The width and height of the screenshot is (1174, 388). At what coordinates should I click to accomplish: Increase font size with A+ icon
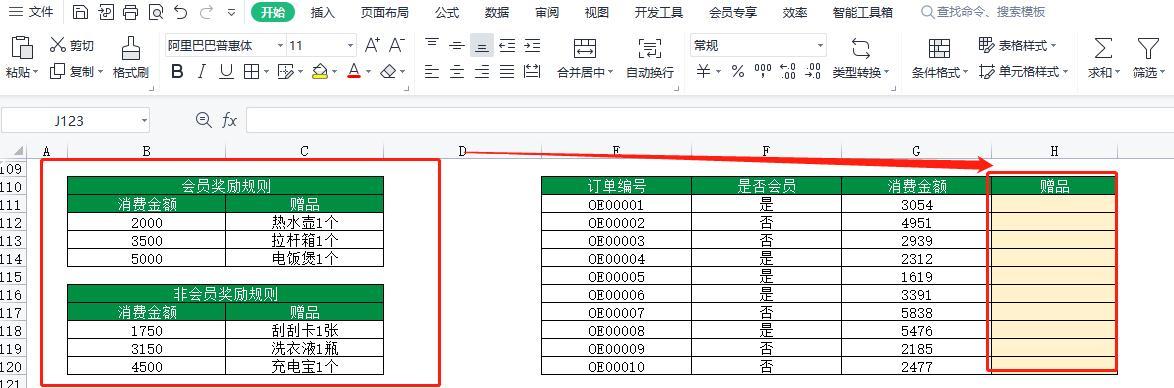[372, 46]
